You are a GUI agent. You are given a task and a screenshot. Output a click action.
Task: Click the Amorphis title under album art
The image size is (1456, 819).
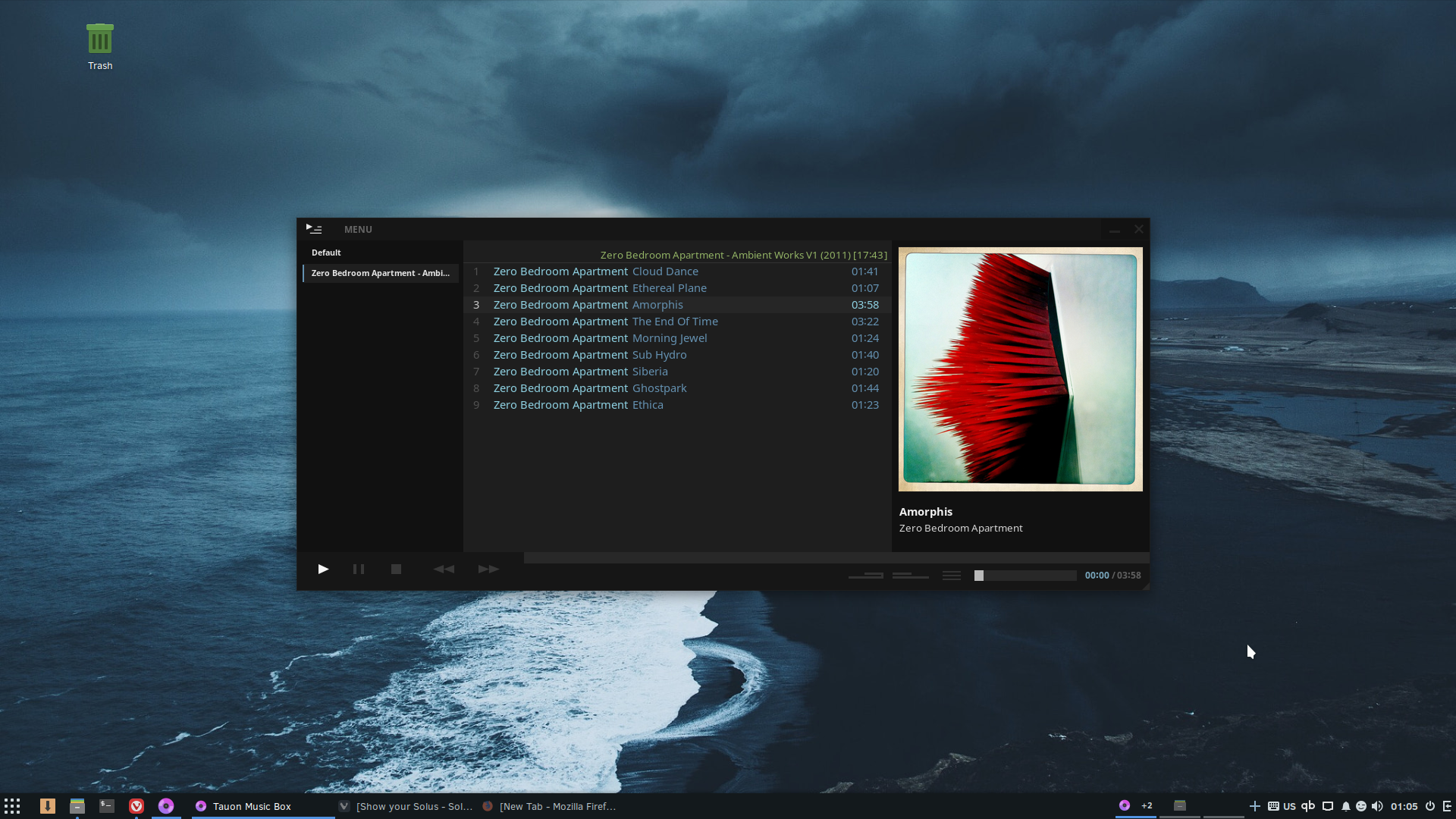pos(926,512)
